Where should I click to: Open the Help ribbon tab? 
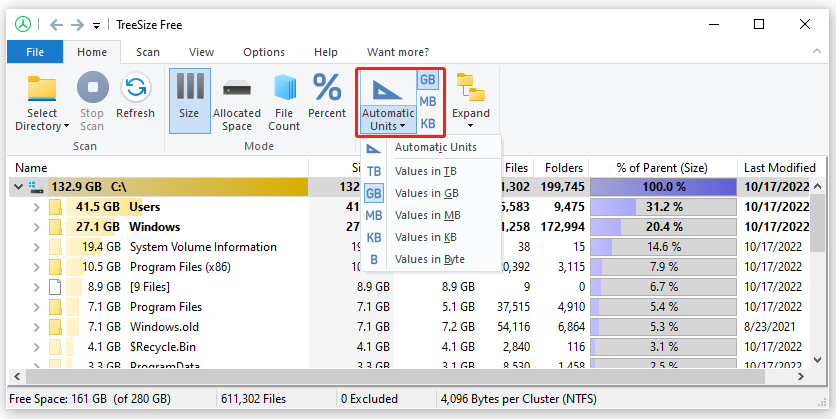pyautogui.click(x=326, y=52)
